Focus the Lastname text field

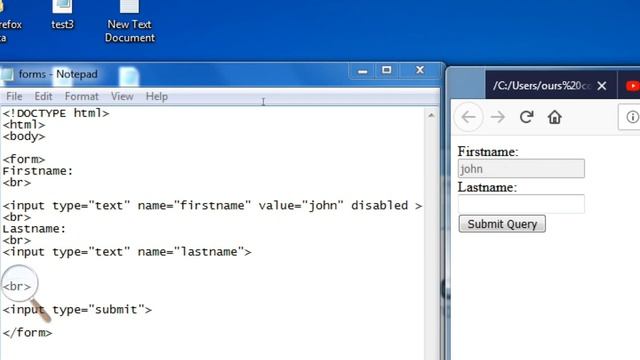click(x=521, y=204)
